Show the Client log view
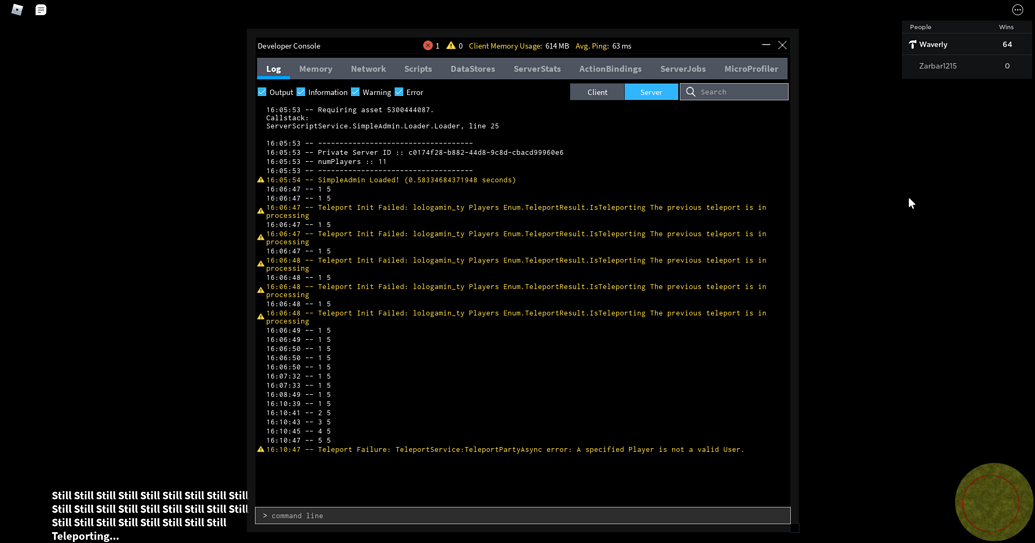This screenshot has width=1035, height=543. (x=597, y=92)
